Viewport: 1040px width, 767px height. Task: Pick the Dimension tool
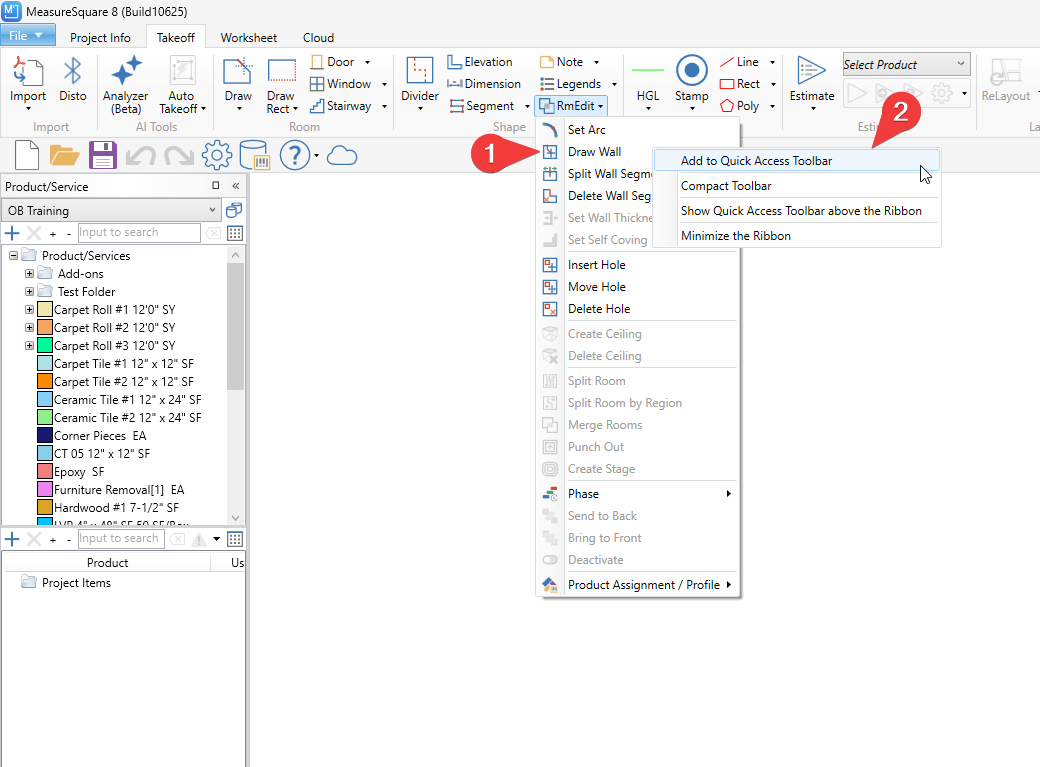(x=484, y=84)
